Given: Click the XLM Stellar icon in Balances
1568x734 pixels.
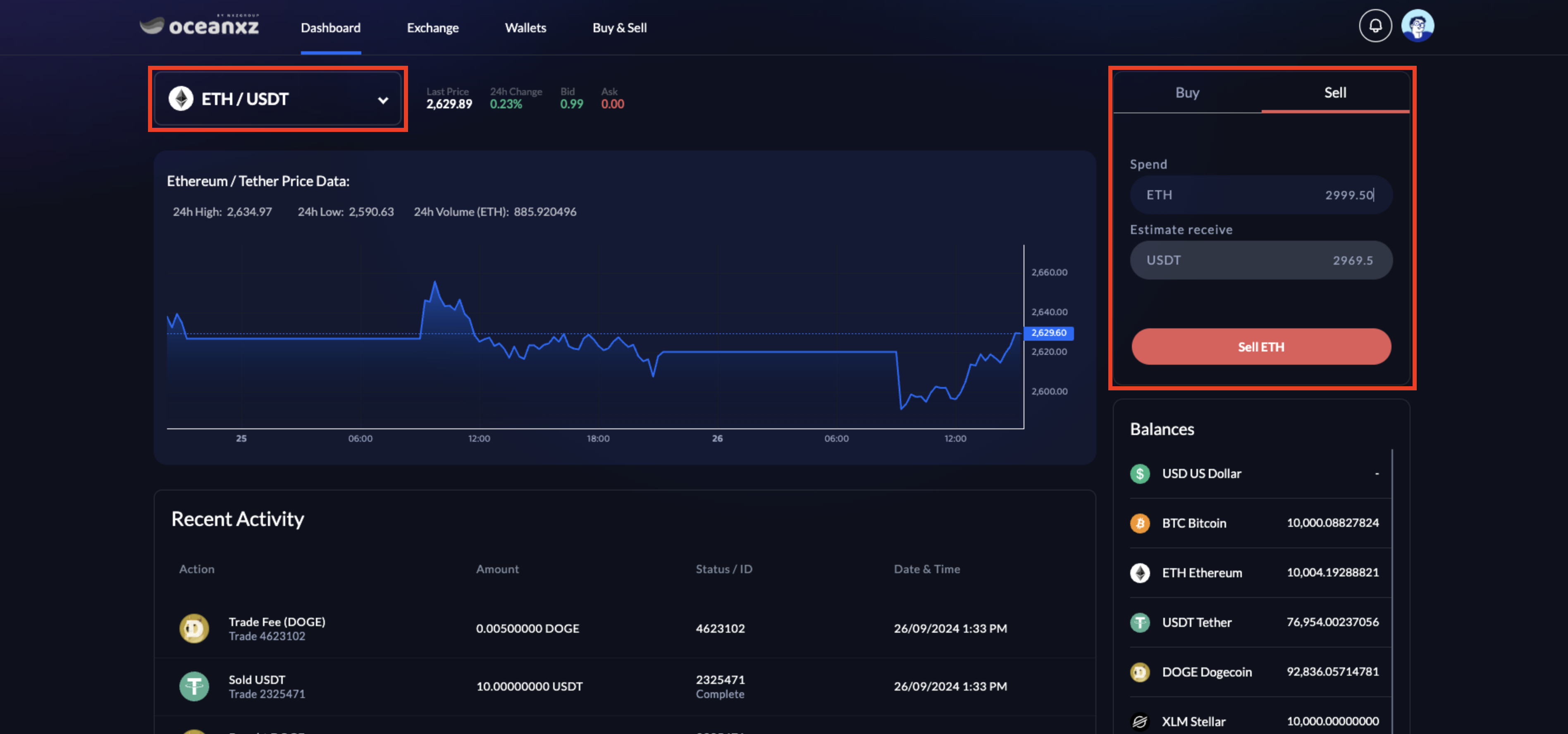Looking at the screenshot, I should click(x=1139, y=721).
